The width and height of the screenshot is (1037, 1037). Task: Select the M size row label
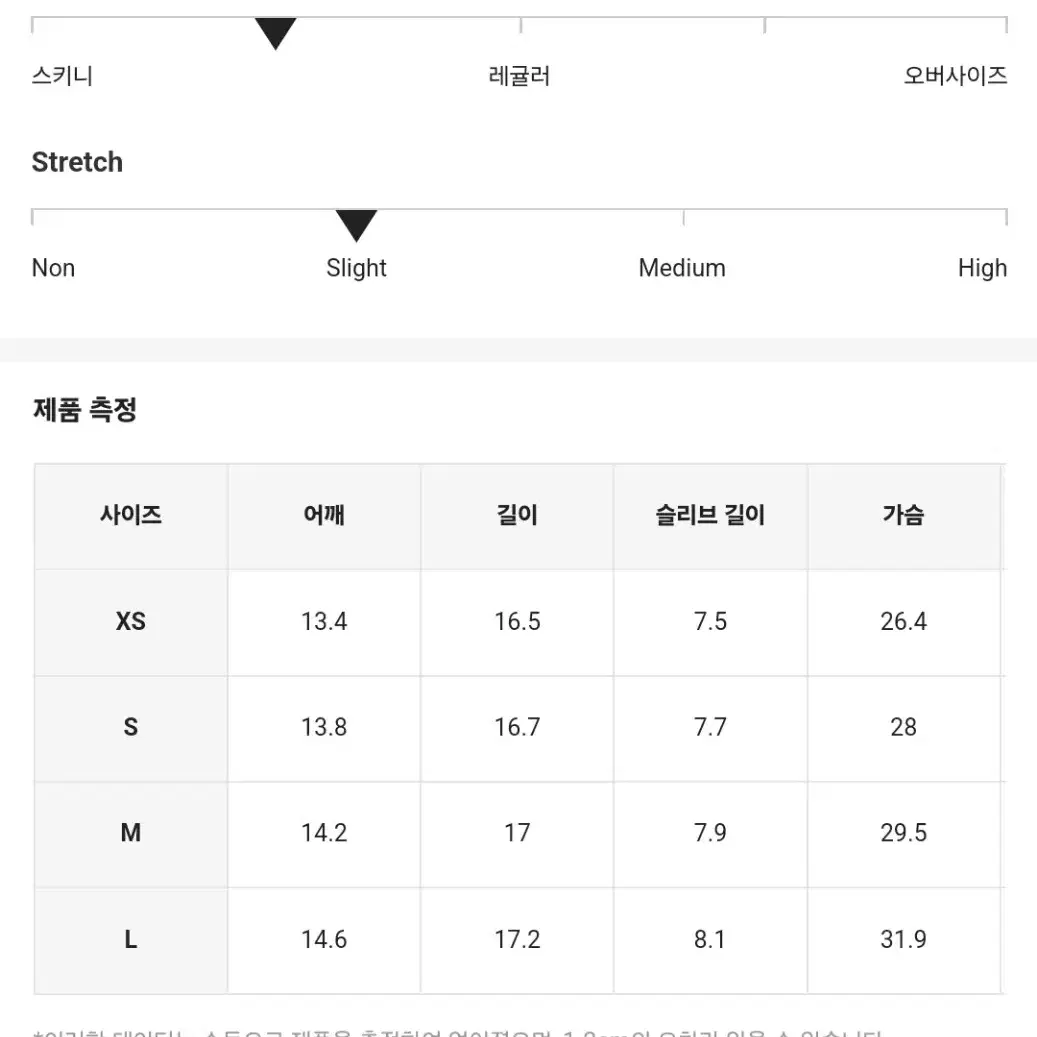click(x=131, y=833)
